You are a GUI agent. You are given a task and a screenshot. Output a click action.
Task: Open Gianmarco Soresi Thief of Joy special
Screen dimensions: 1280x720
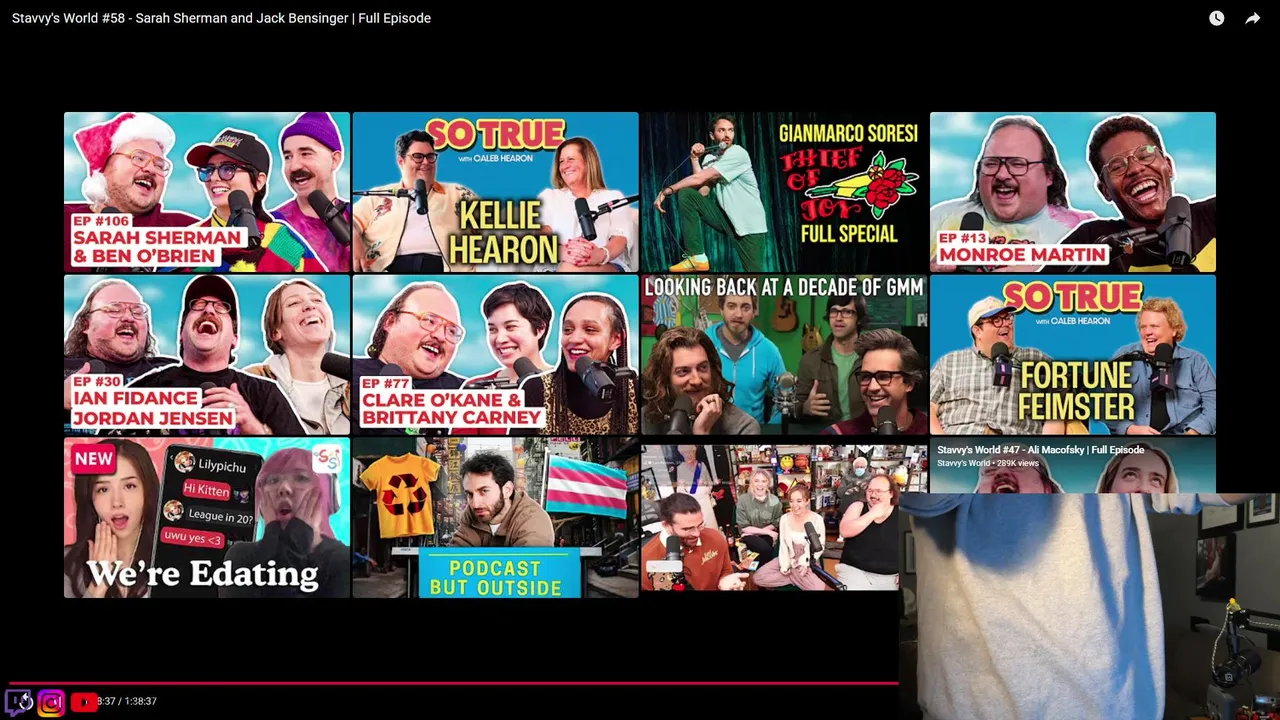coord(784,192)
